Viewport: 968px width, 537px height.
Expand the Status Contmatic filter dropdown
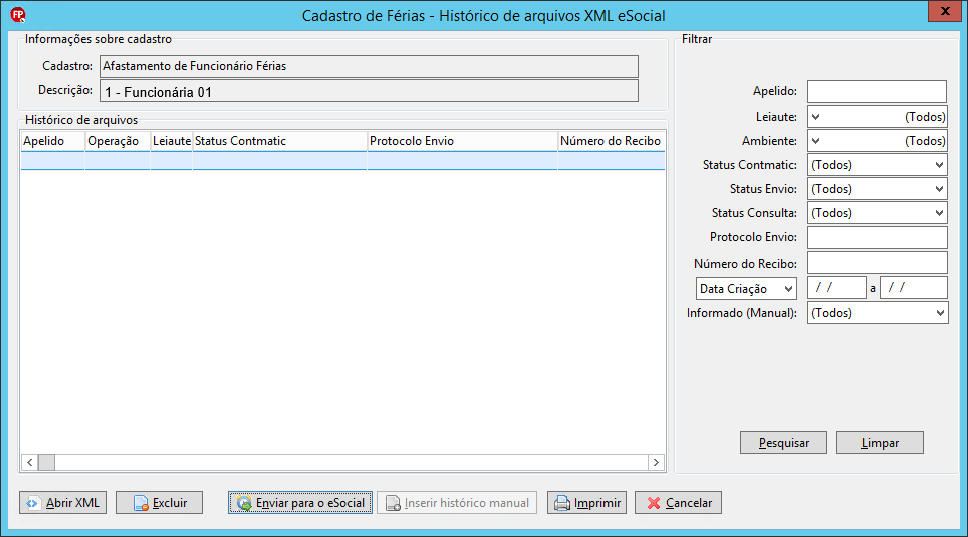[877, 165]
